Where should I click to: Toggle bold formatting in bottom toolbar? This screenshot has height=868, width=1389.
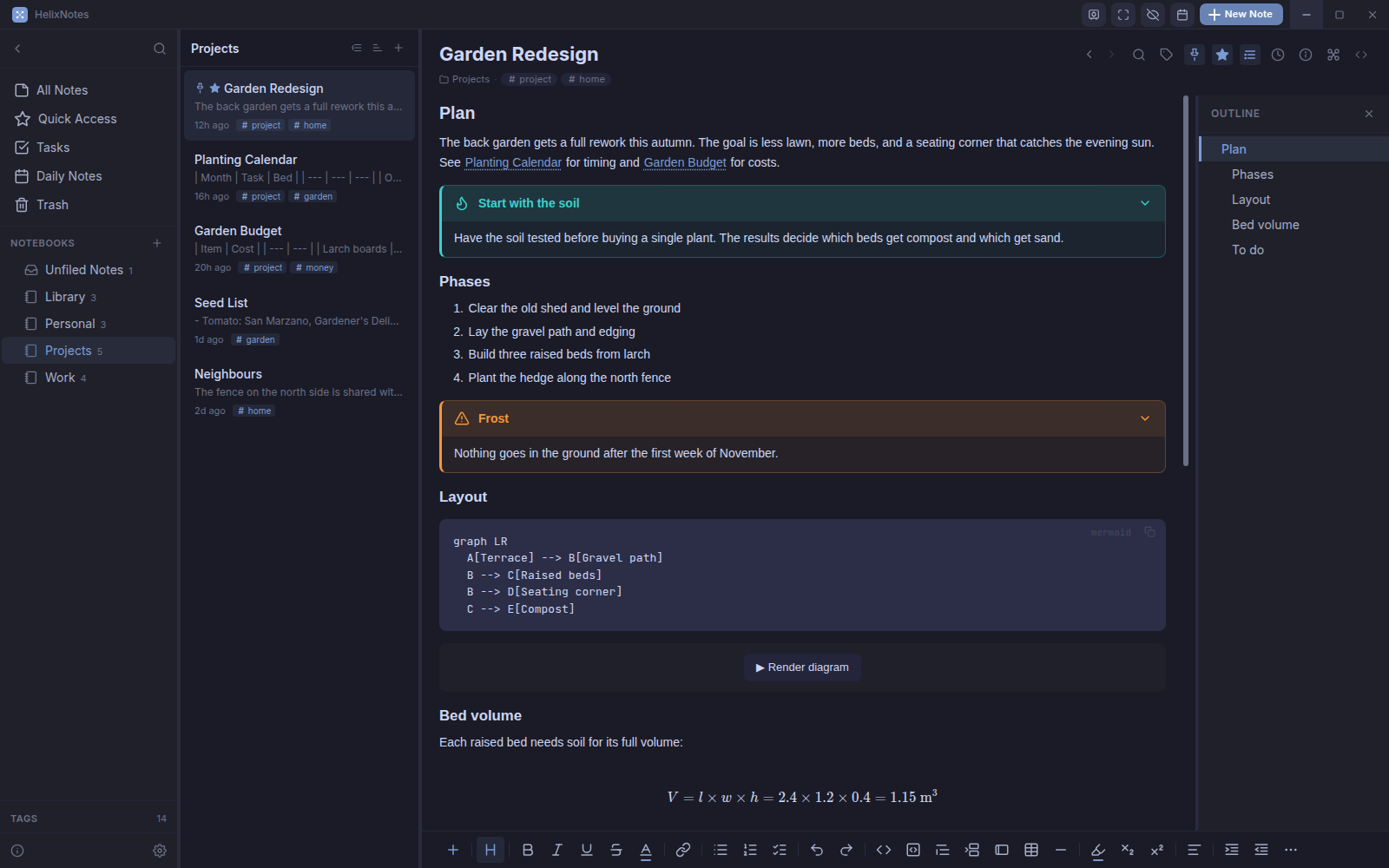tap(528, 850)
